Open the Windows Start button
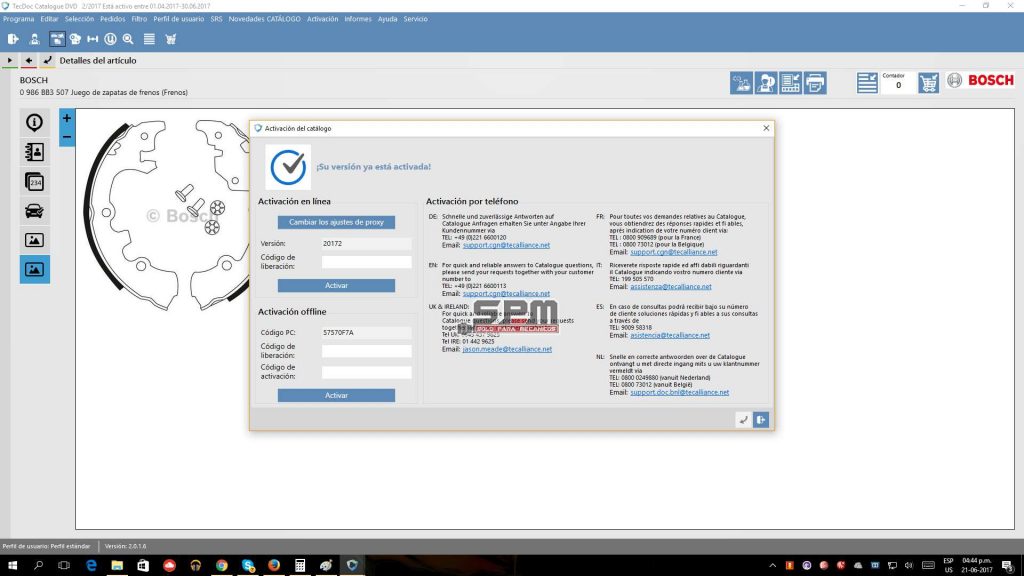 12,565
